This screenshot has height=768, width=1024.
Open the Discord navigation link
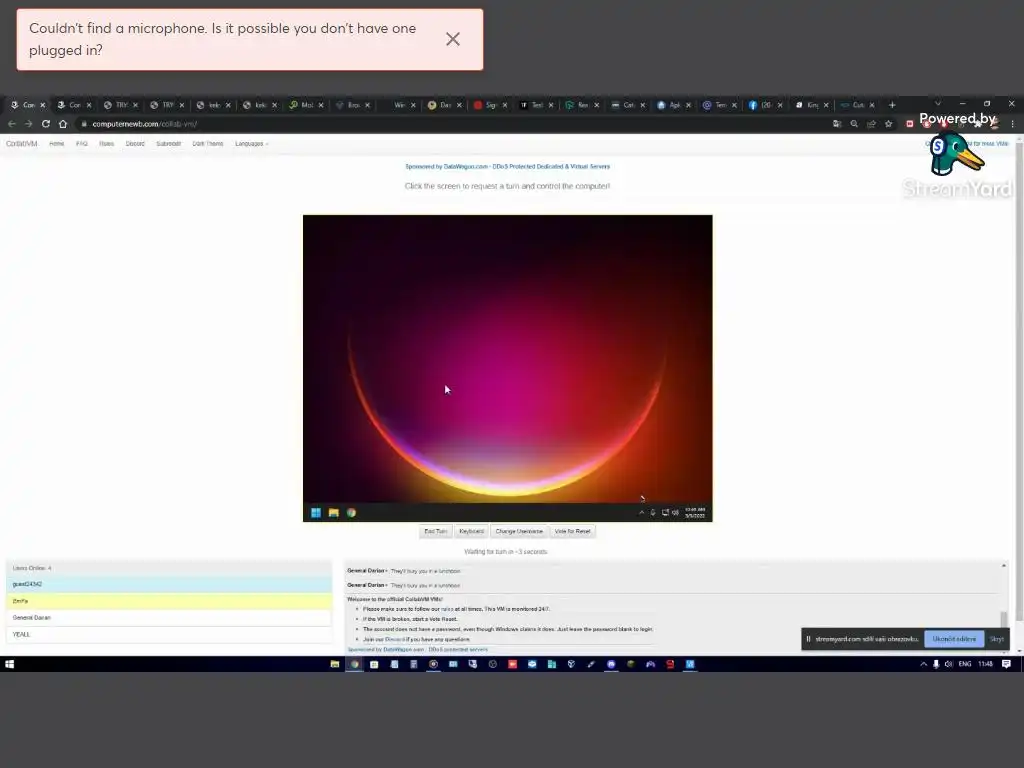click(135, 144)
